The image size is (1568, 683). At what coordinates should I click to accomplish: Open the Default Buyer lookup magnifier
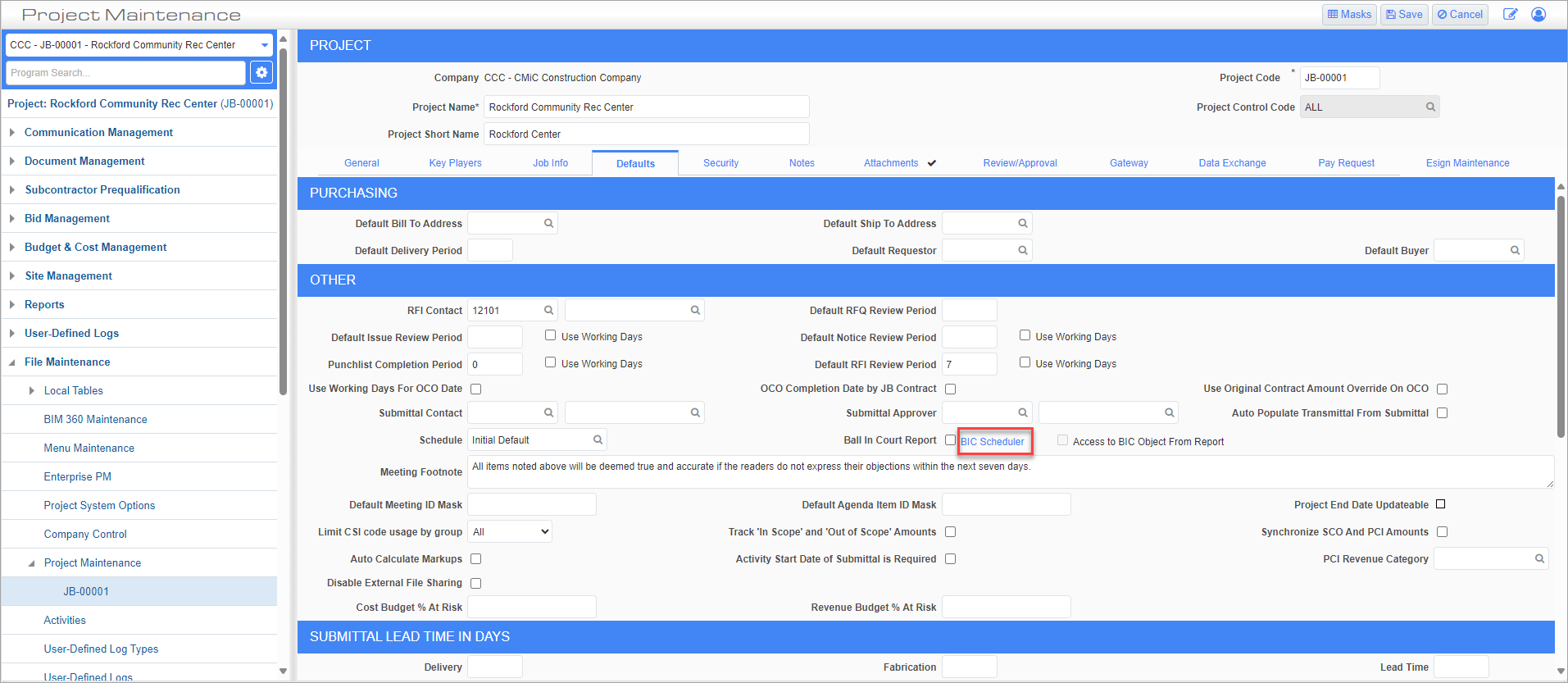click(1515, 251)
